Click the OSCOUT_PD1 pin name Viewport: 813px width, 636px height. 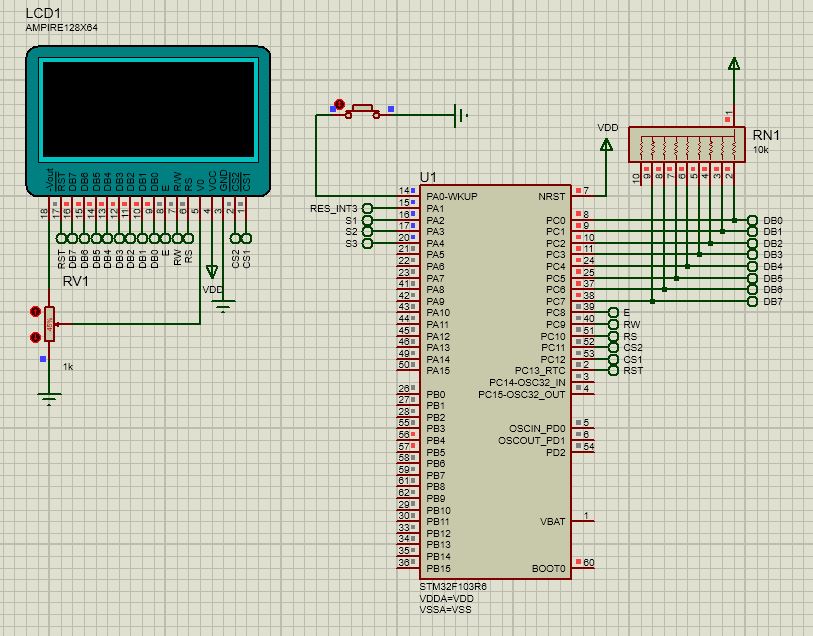point(531,441)
